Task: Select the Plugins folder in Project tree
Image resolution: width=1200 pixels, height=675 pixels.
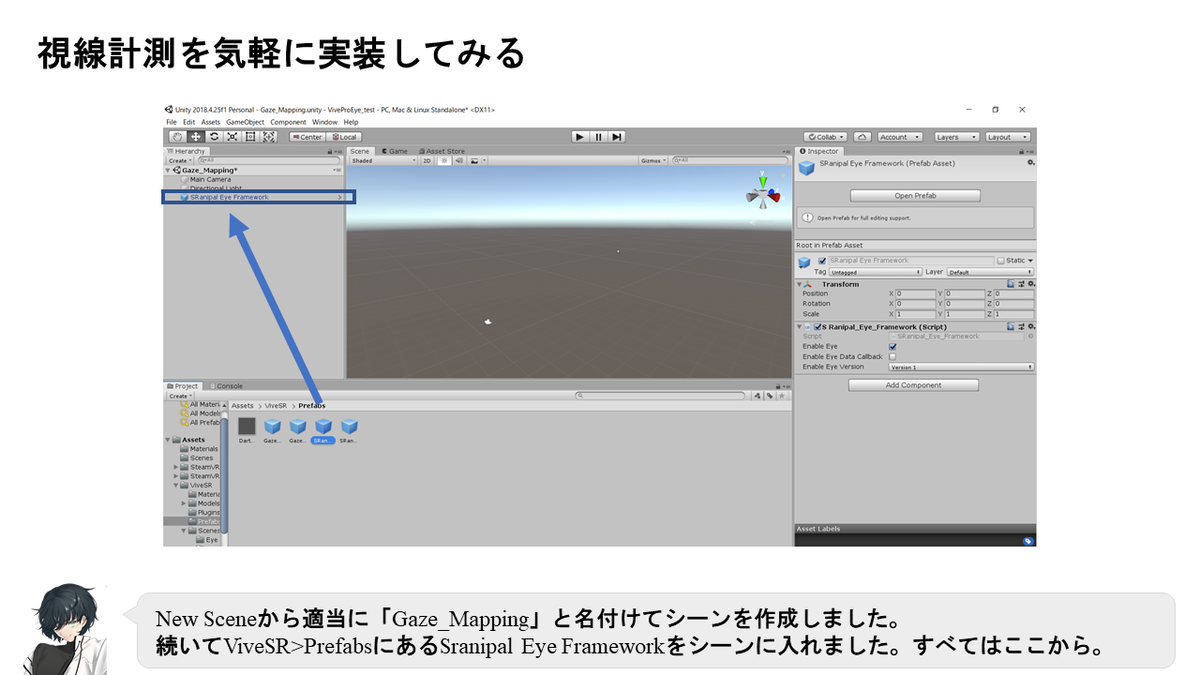Action: tap(208, 512)
